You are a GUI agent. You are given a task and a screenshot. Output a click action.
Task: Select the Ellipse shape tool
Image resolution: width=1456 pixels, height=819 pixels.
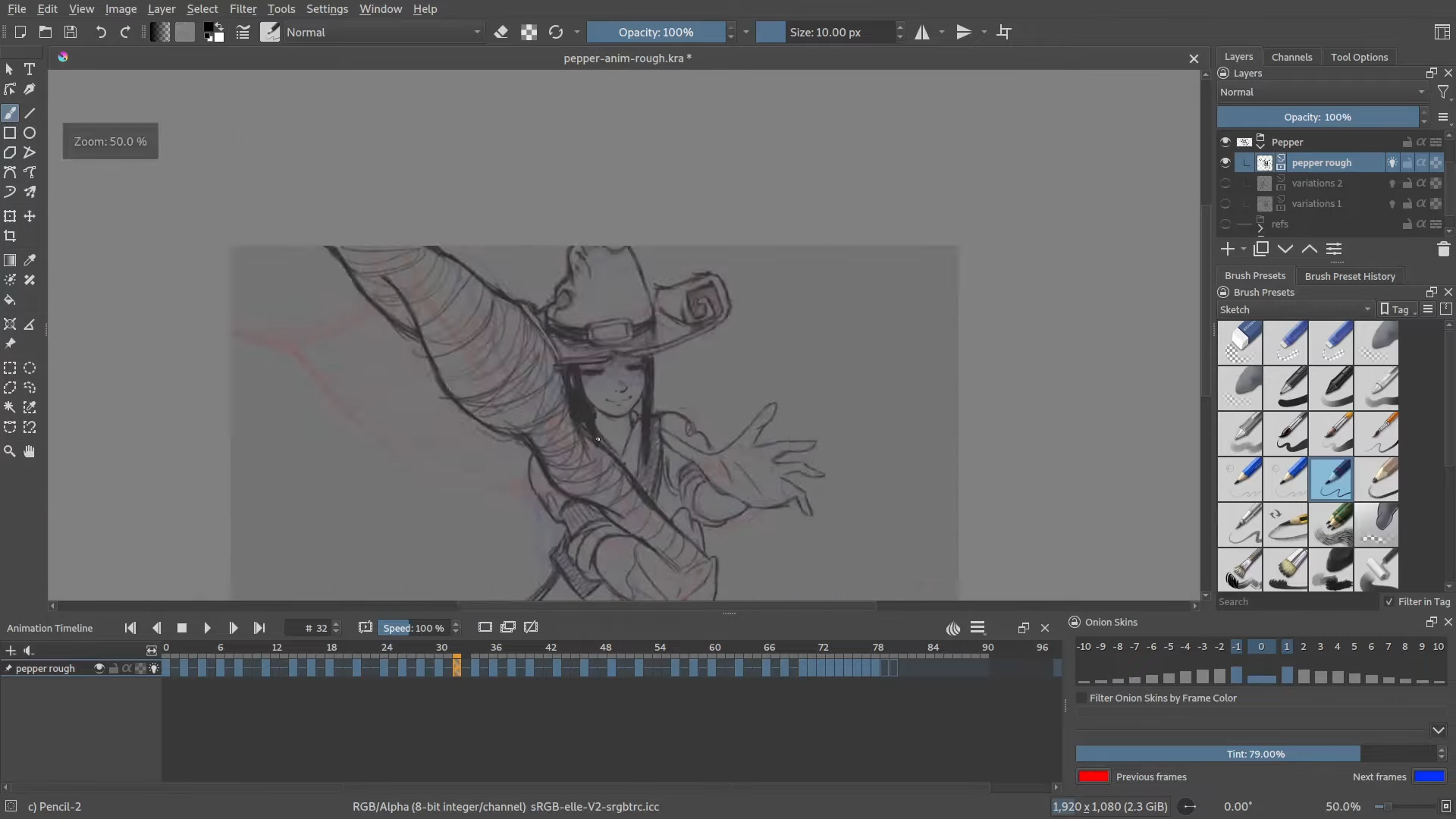tap(30, 133)
